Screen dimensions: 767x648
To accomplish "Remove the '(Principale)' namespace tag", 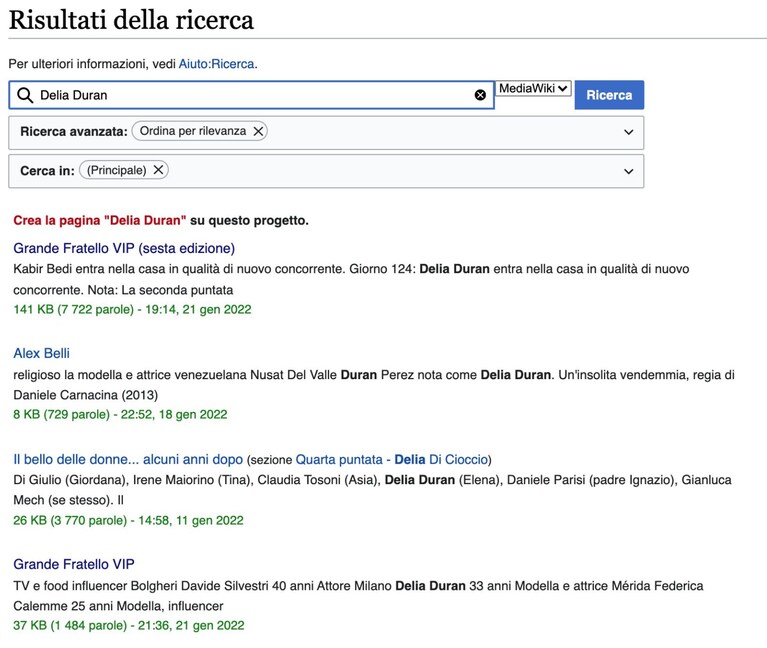I will 158,170.
